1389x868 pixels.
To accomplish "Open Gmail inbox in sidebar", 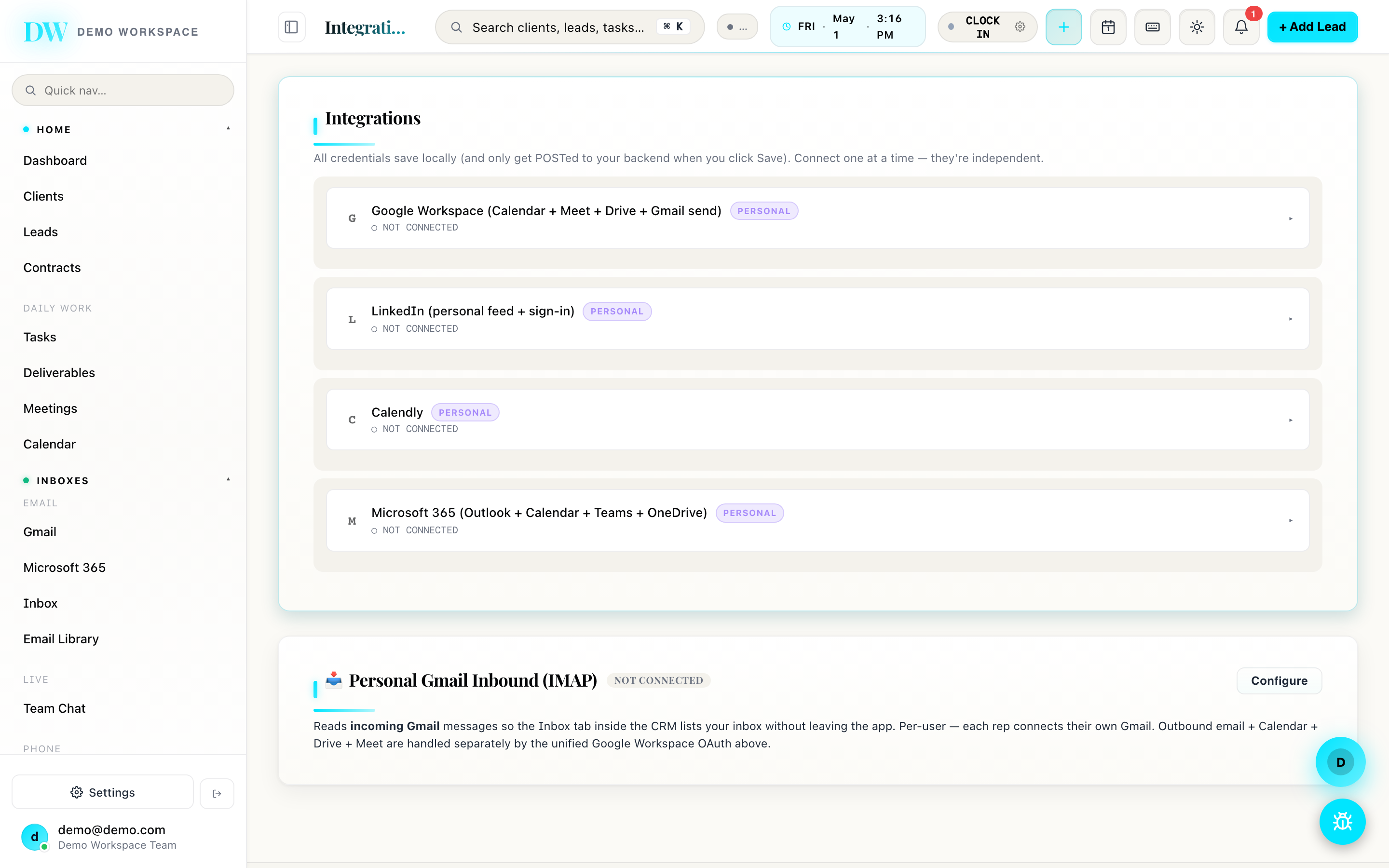I will (x=40, y=531).
